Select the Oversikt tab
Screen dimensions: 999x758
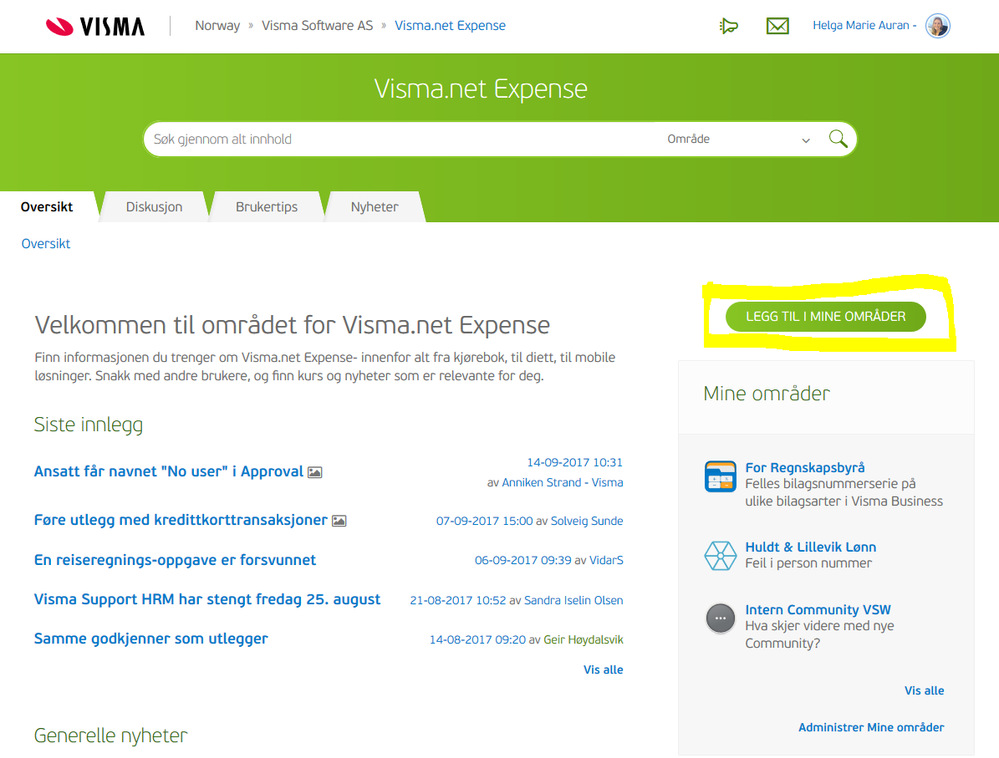[x=47, y=207]
